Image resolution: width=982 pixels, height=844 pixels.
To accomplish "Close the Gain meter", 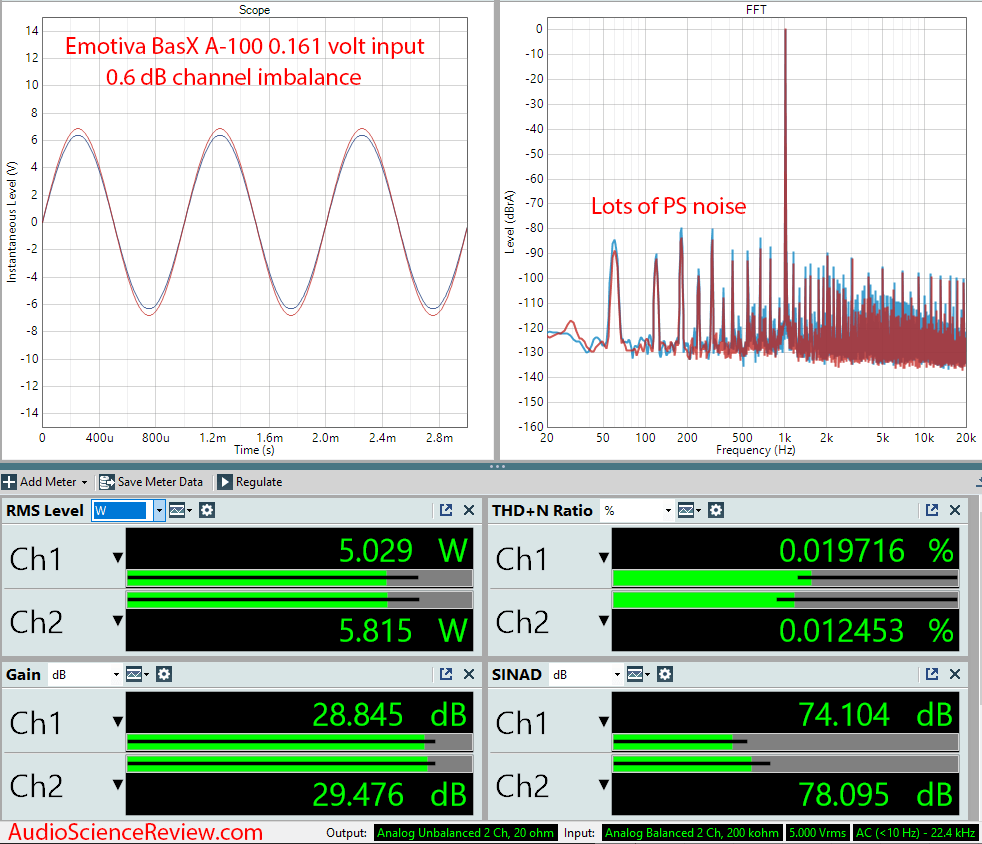I will pos(469,674).
